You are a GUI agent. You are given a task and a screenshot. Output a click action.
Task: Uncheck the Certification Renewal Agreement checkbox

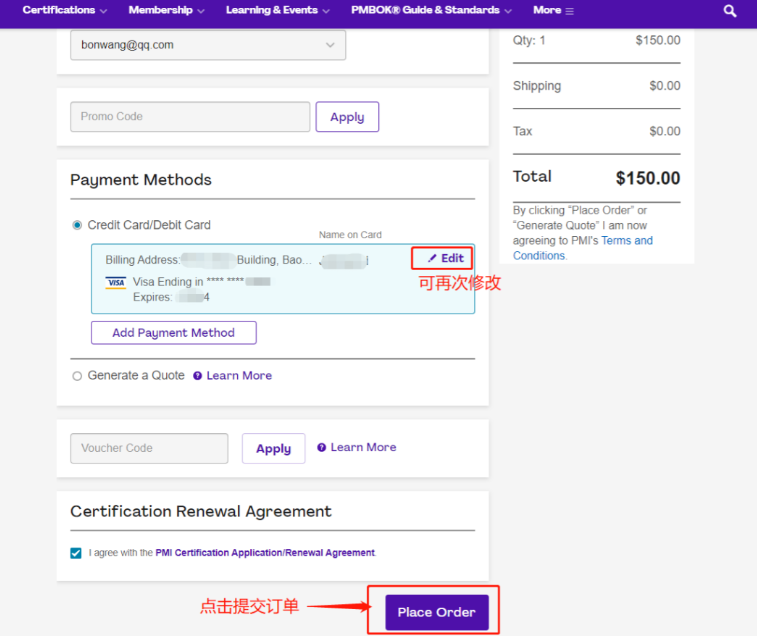pyautogui.click(x=77, y=553)
